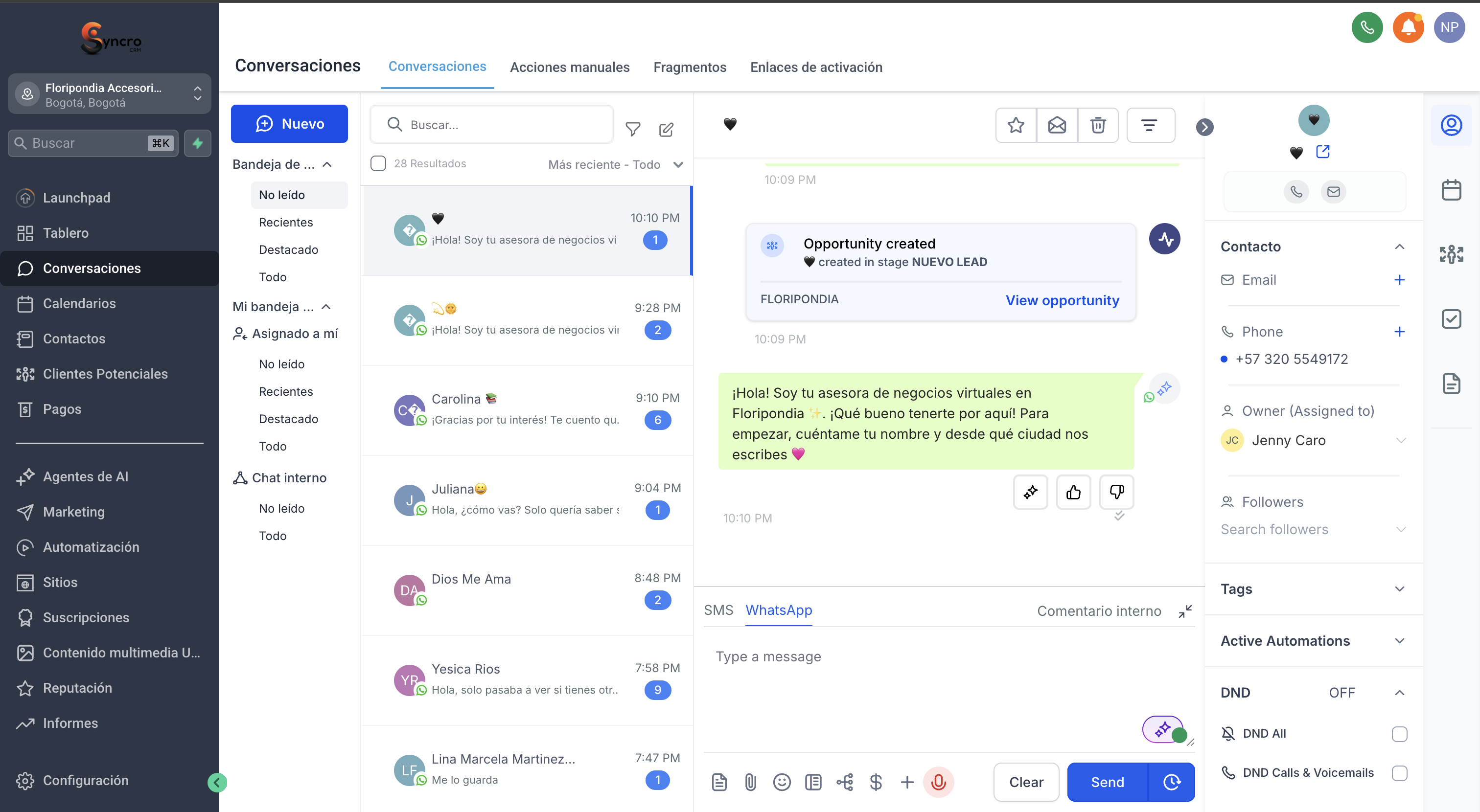The image size is (1480, 812).
Task: Select the Comentario interno tab
Action: 1099,610
